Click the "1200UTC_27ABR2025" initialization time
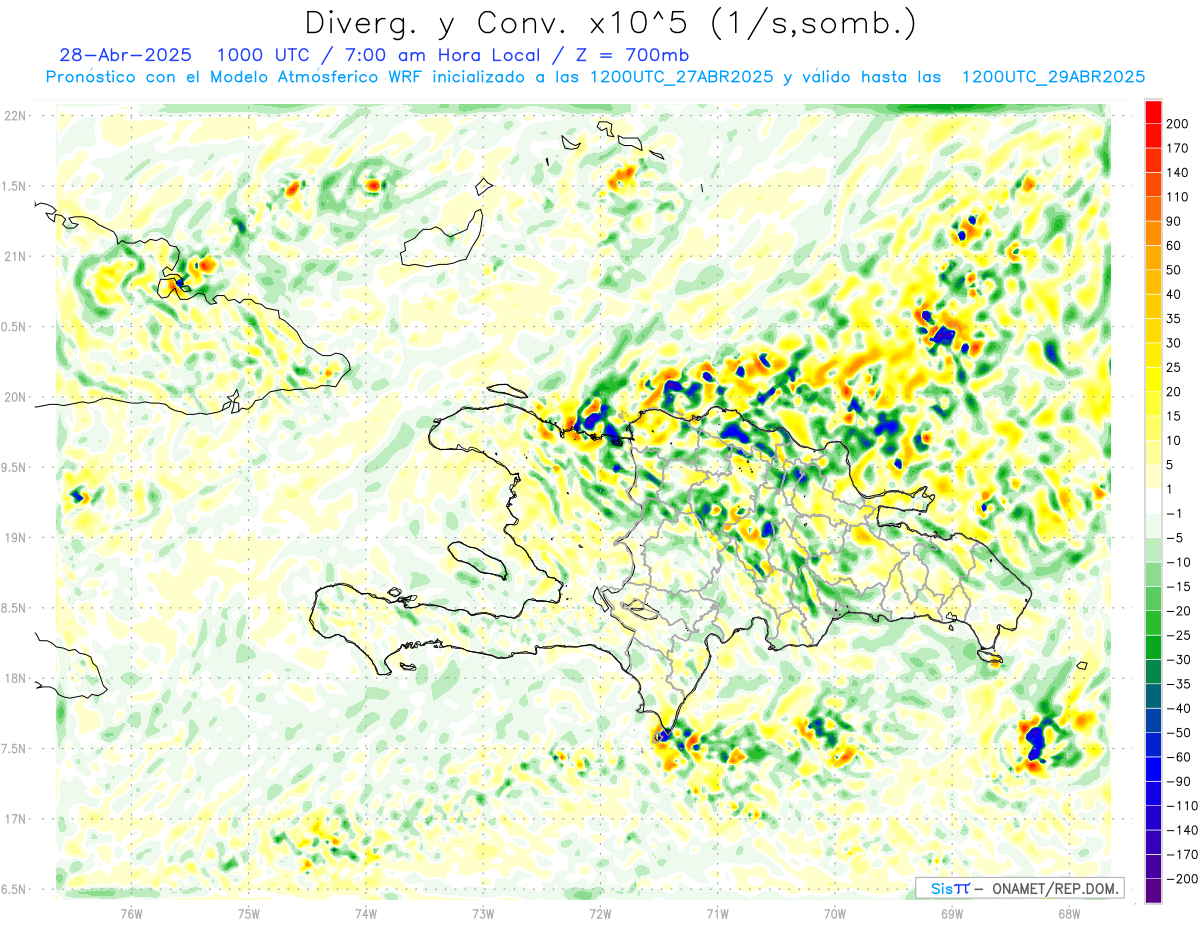This screenshot has height=927, width=1200. click(x=683, y=77)
